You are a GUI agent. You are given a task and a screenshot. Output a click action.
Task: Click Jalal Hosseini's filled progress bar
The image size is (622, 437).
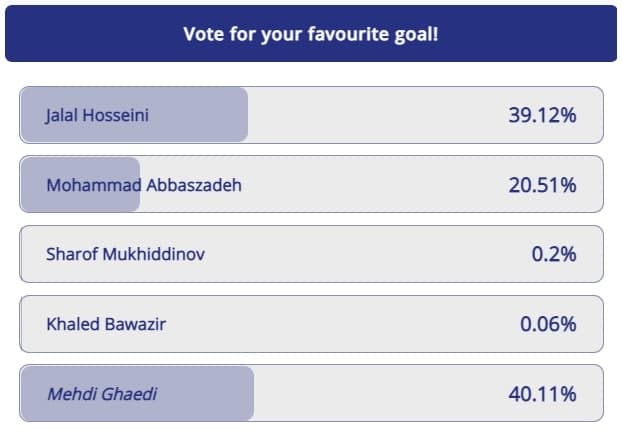pos(134,115)
